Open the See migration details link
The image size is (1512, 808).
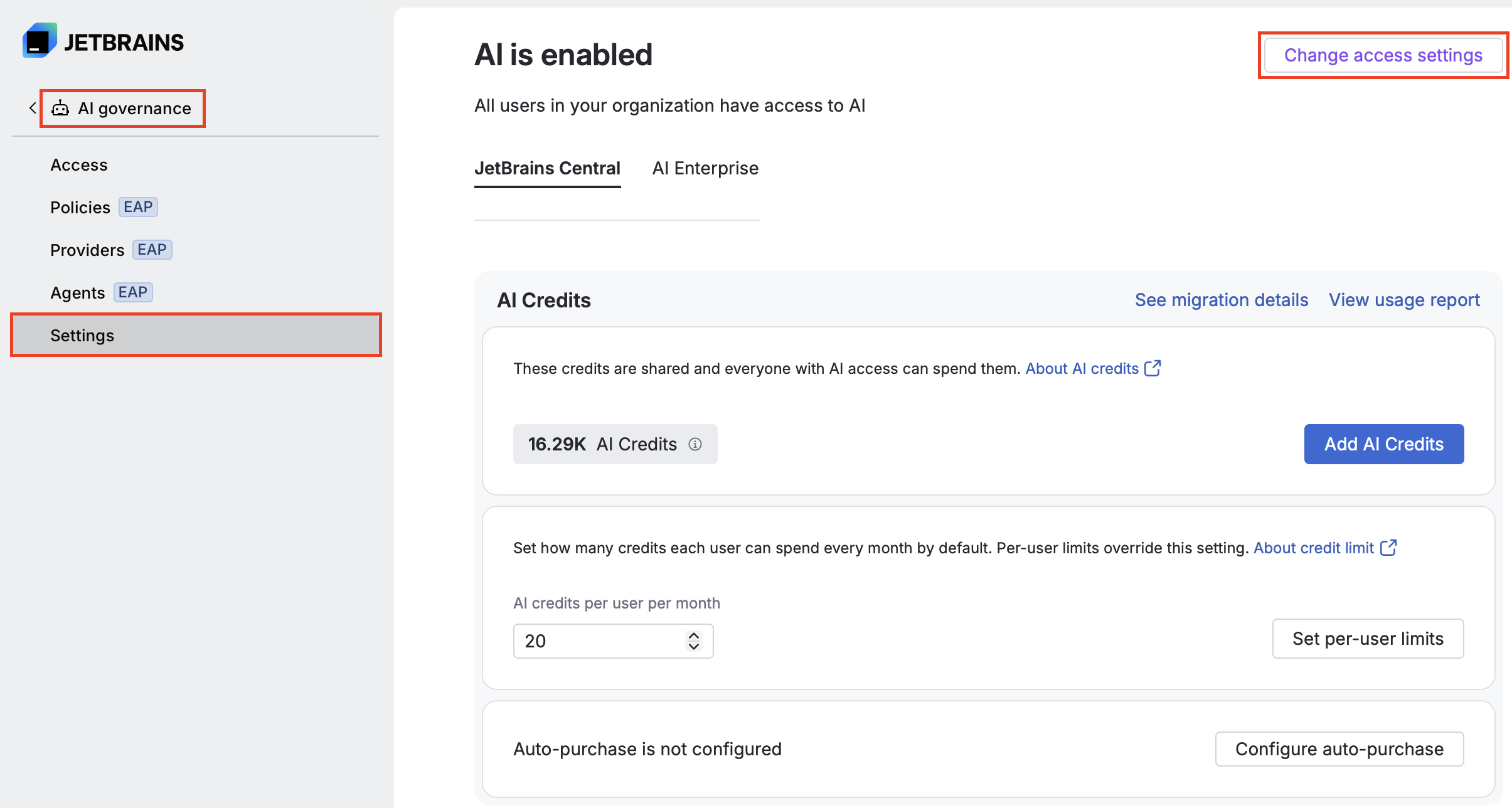coord(1222,300)
